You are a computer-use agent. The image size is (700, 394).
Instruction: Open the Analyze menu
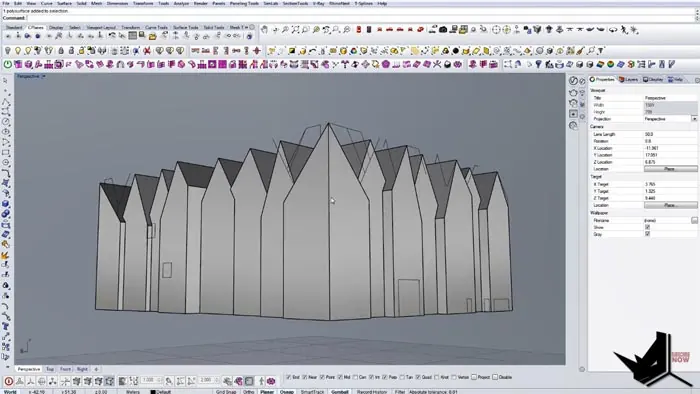point(181,3)
